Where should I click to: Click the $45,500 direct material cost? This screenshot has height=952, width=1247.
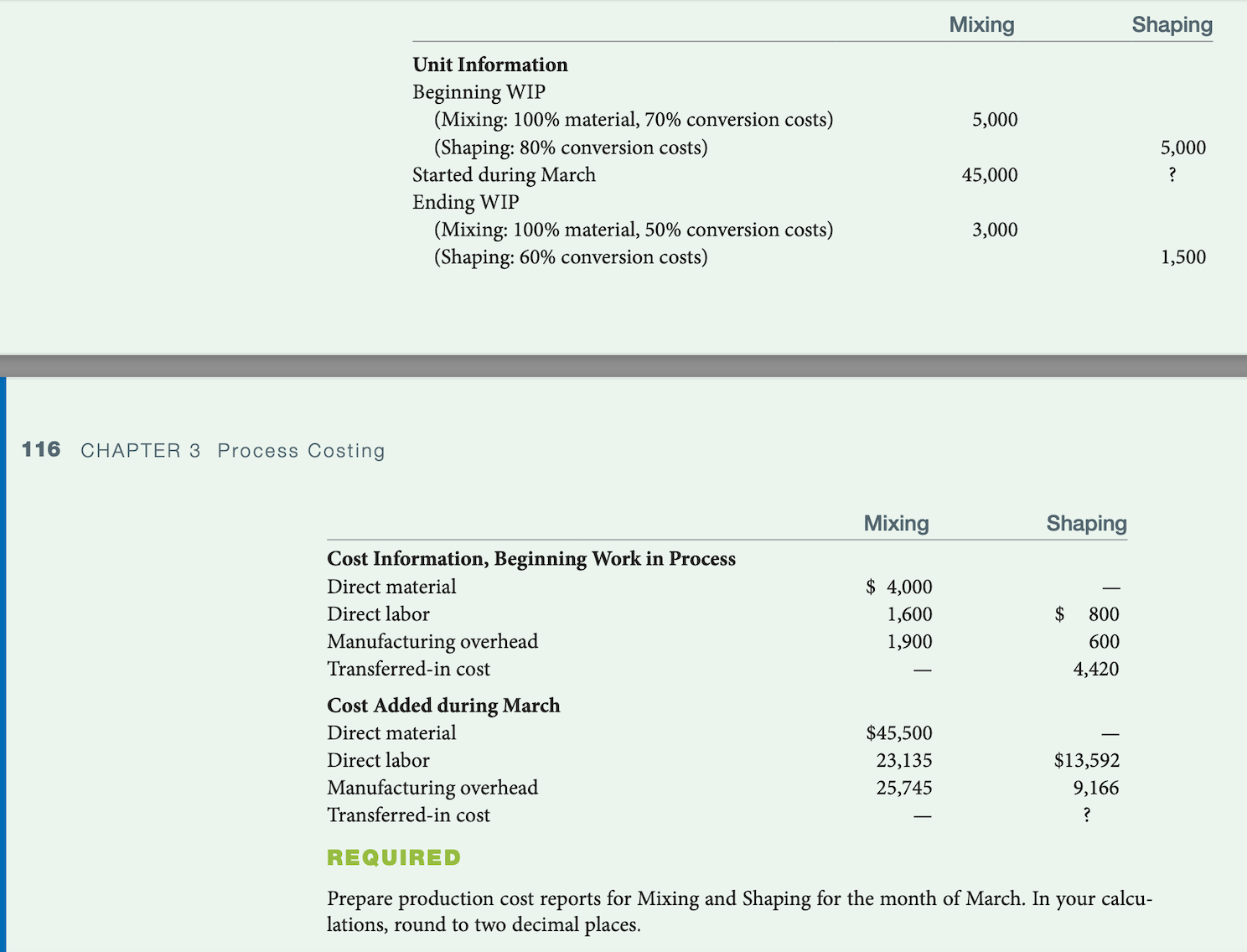tap(899, 732)
